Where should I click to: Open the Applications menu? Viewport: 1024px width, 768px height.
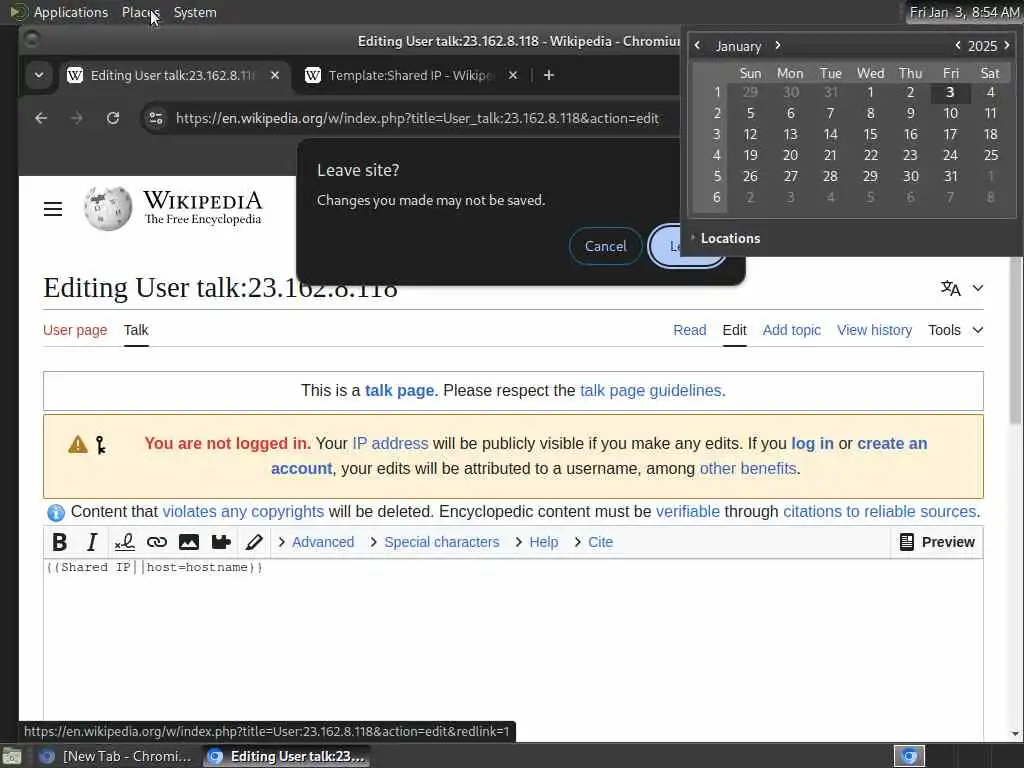tap(71, 12)
